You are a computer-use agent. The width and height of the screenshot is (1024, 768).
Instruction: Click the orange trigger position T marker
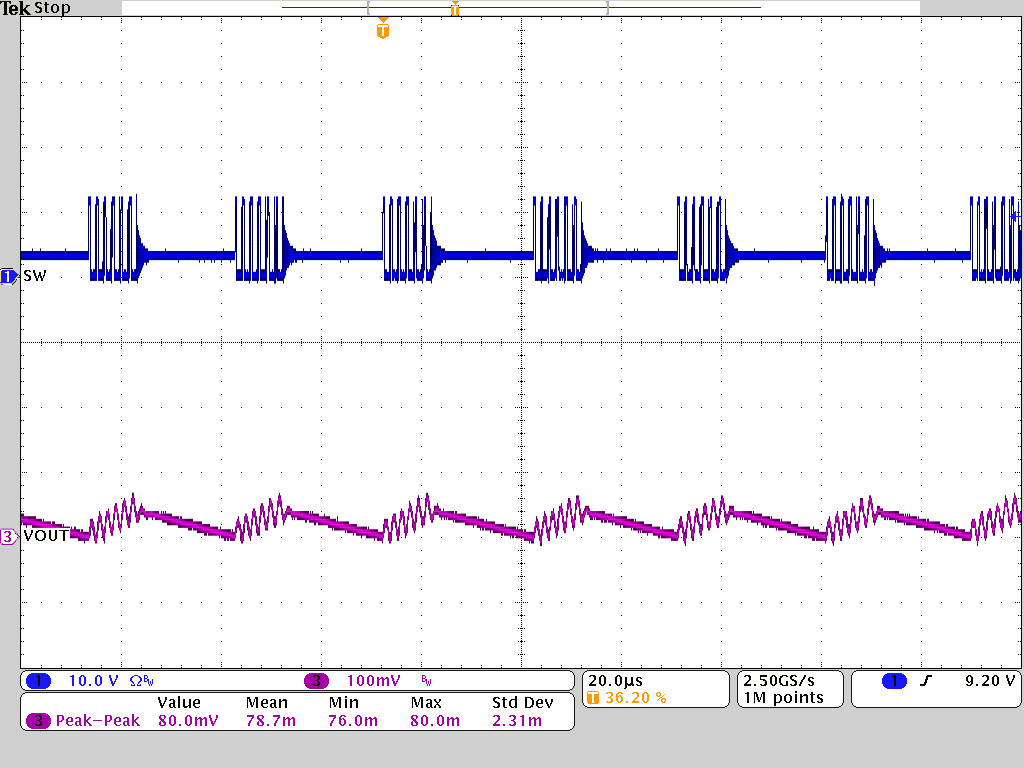(383, 31)
